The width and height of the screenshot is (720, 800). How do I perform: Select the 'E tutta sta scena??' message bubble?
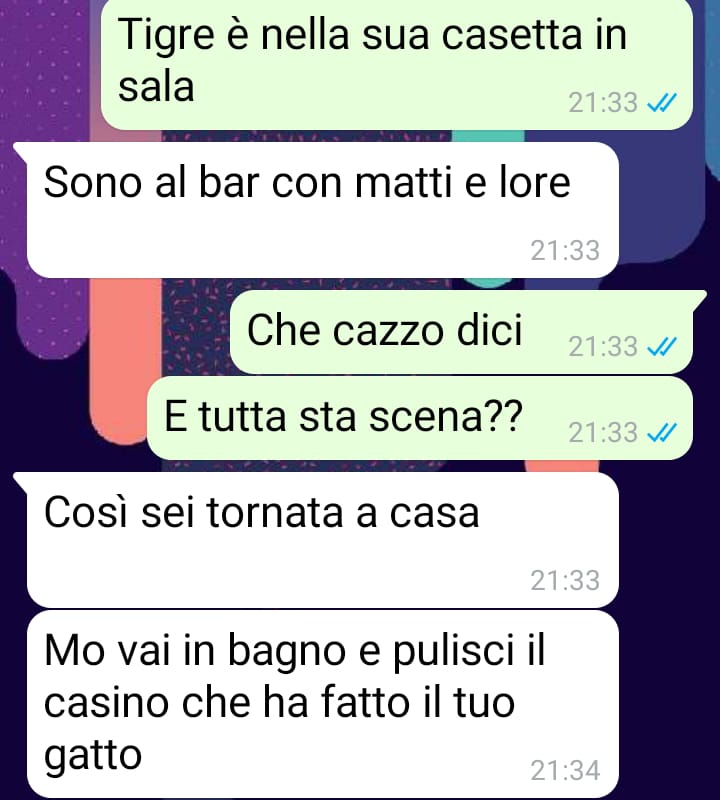[419, 418]
